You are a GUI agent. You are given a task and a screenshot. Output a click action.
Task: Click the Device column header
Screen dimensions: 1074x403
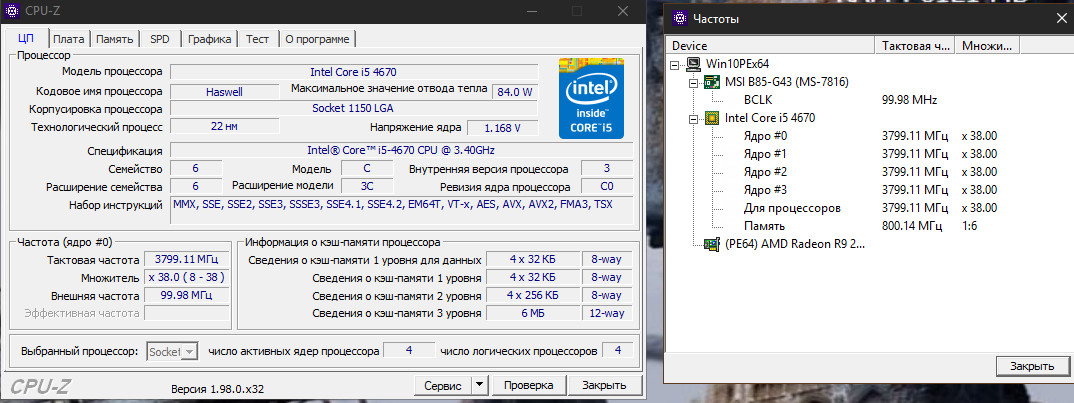coord(771,46)
